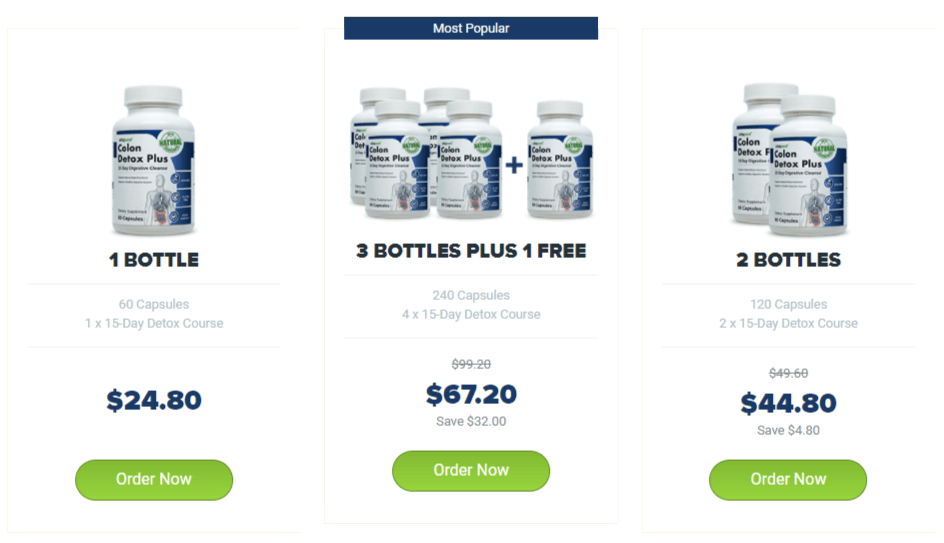Click Order Now for 3 Bottles Plus 1 Free
Screen dimensions: 944x543
pos(471,470)
